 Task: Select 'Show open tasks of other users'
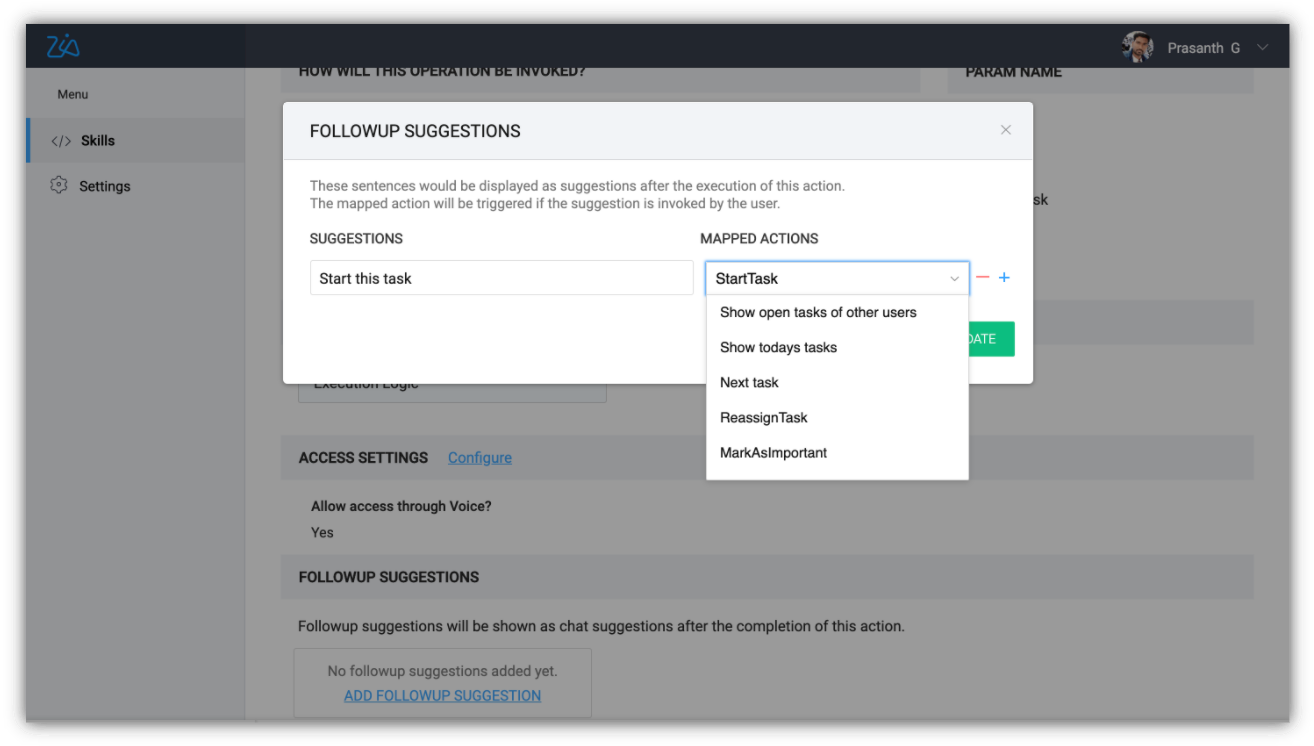pyautogui.click(x=818, y=312)
